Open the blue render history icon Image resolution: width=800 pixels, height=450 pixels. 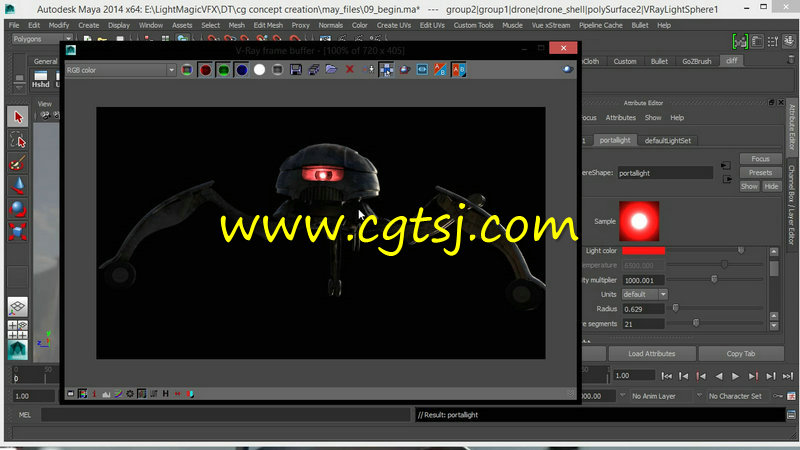[422, 70]
